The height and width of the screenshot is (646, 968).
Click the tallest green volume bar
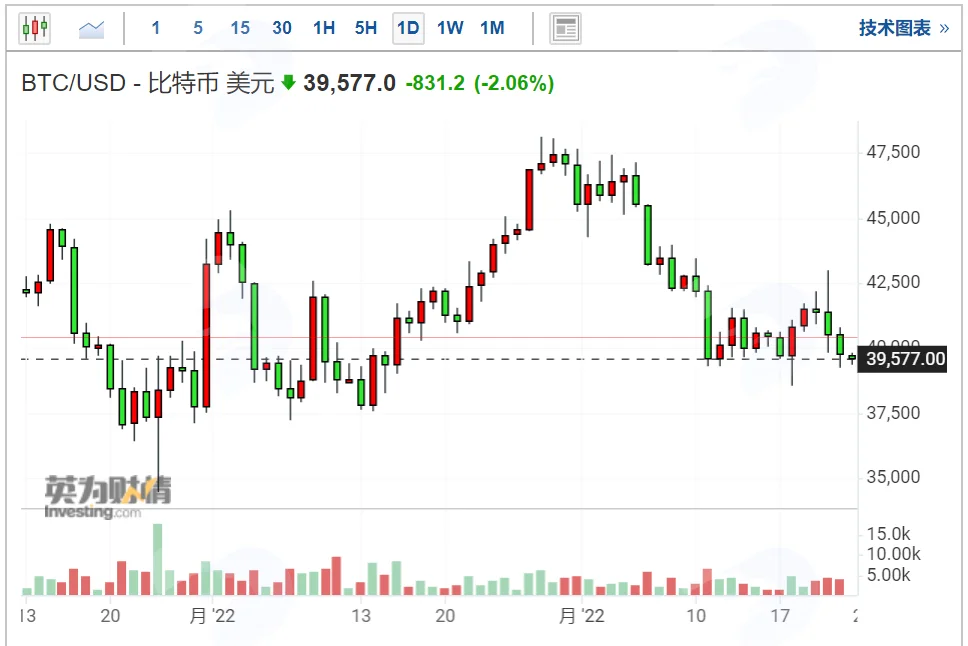pos(157,560)
